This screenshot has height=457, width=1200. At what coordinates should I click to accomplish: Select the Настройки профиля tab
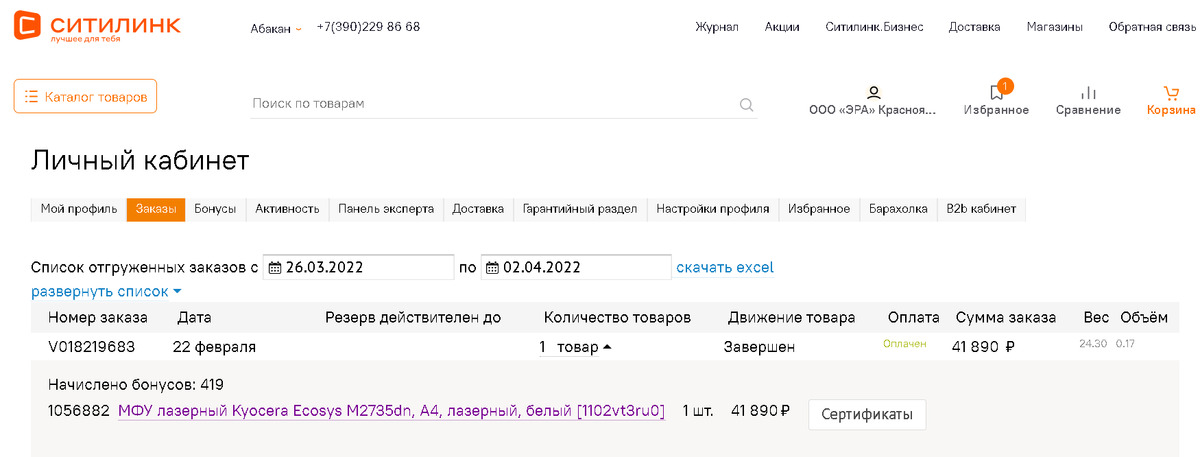pos(712,209)
